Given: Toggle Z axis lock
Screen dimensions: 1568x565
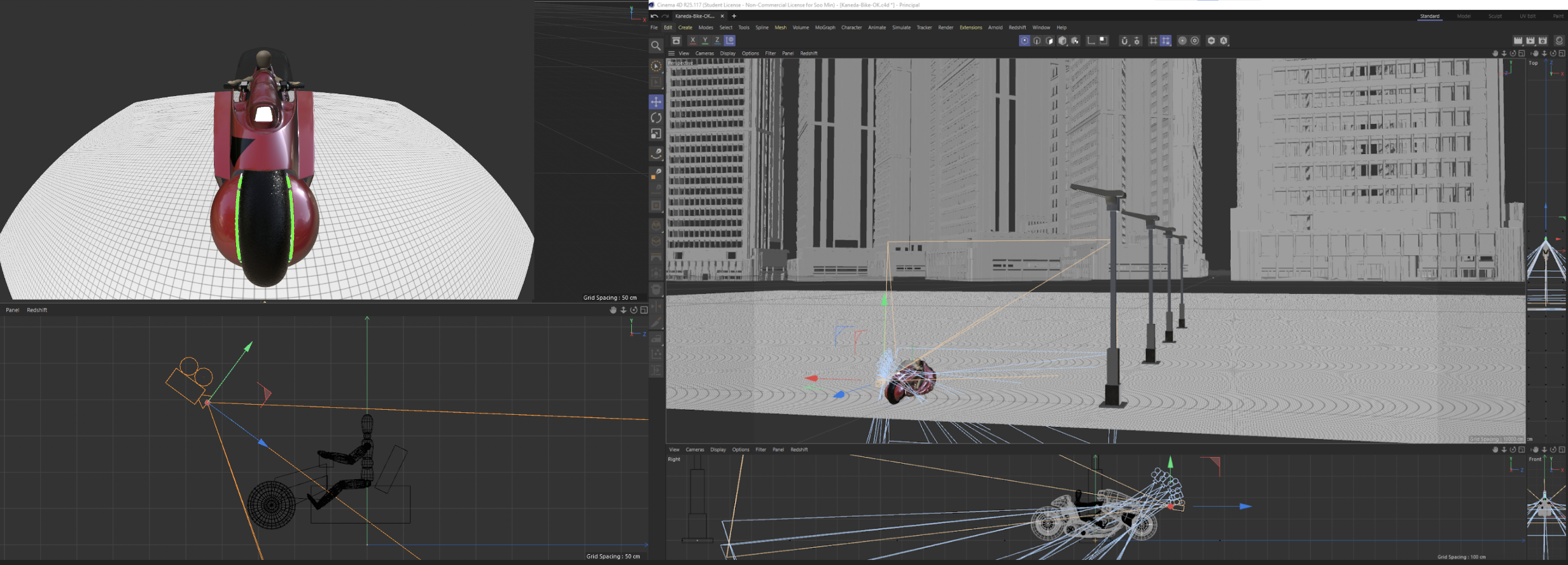Looking at the screenshot, I should tap(717, 41).
